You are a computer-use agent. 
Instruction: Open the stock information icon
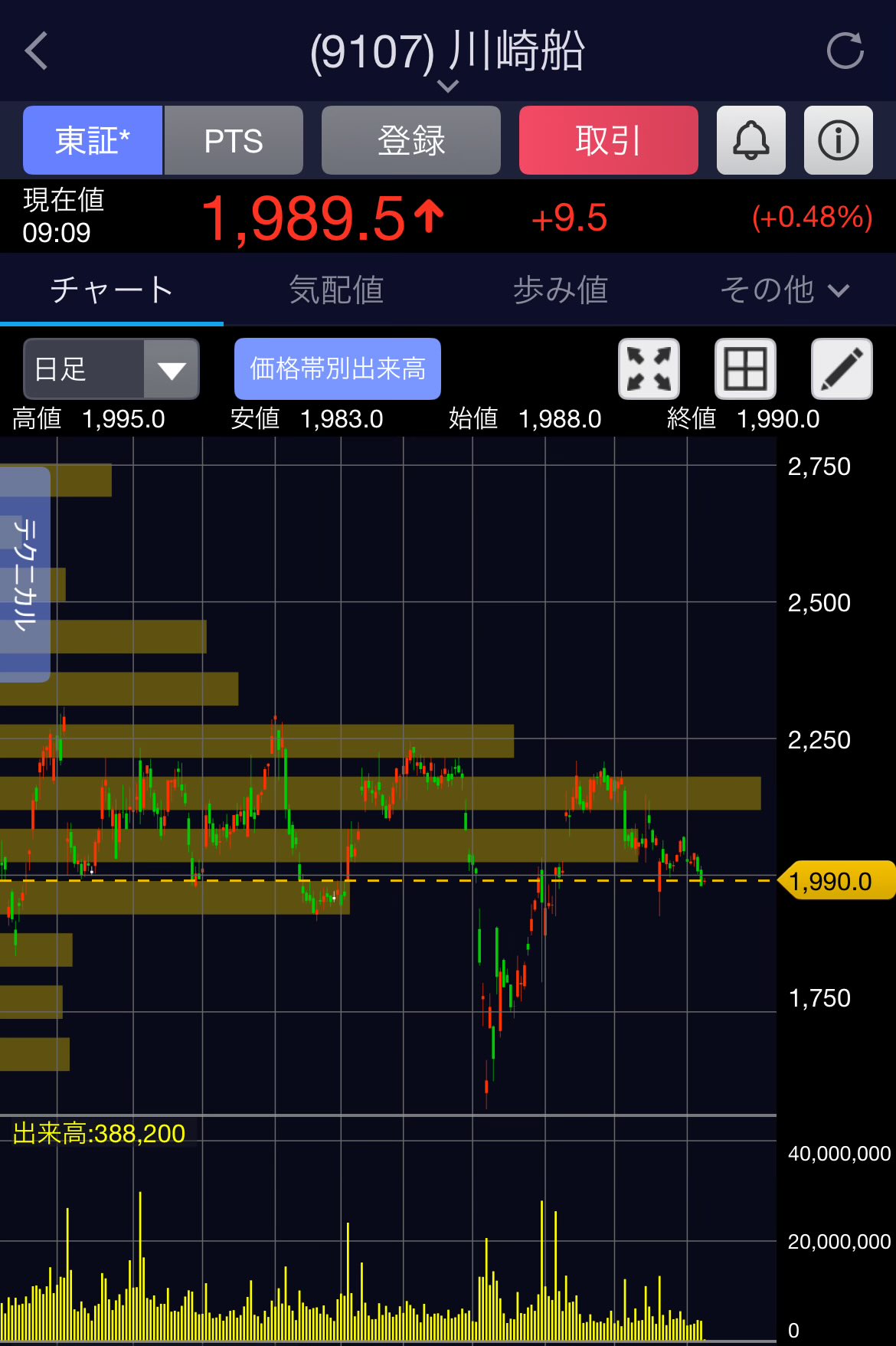click(x=839, y=140)
